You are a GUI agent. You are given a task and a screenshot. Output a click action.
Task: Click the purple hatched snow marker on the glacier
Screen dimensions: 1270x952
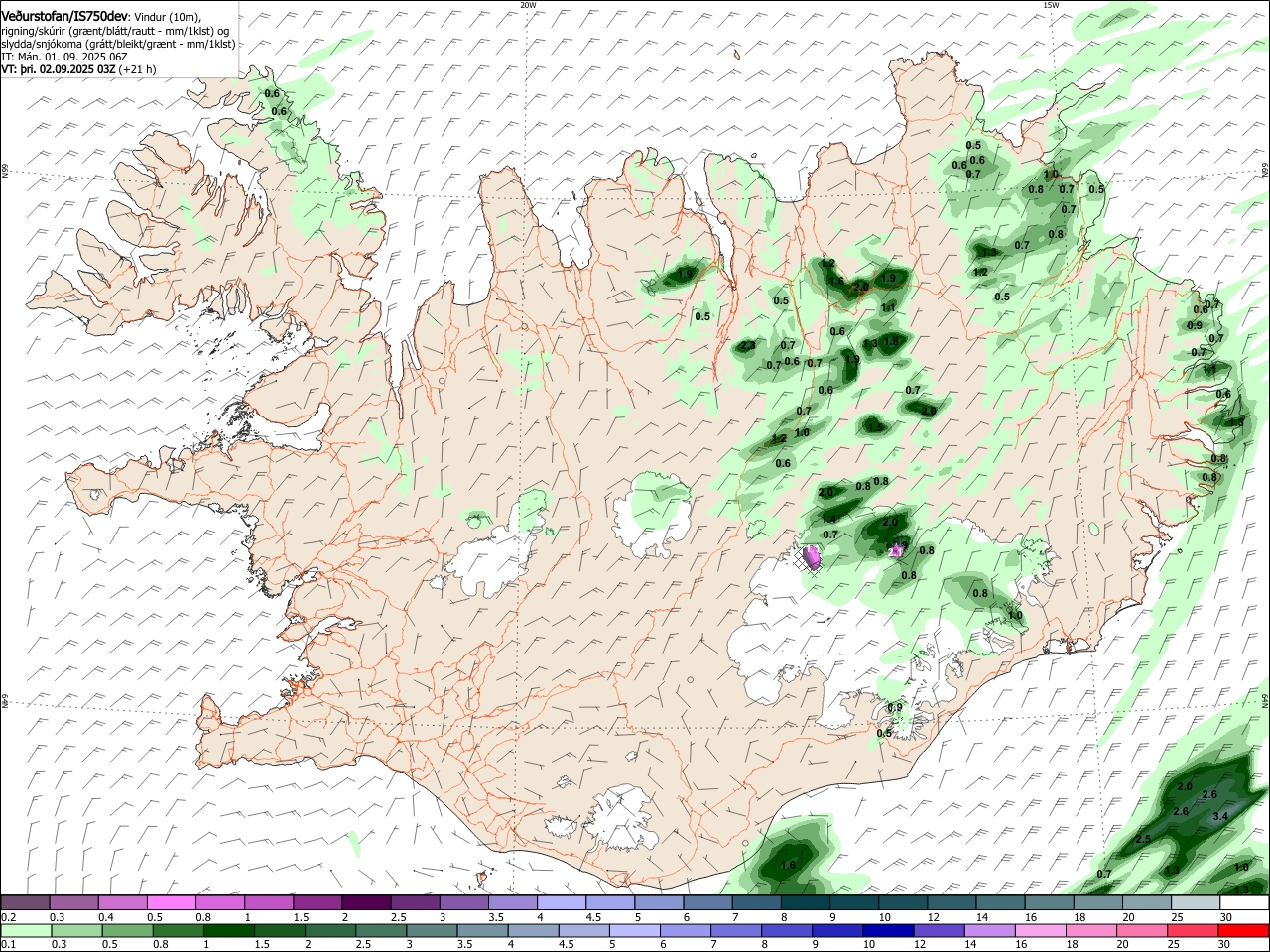813,558
